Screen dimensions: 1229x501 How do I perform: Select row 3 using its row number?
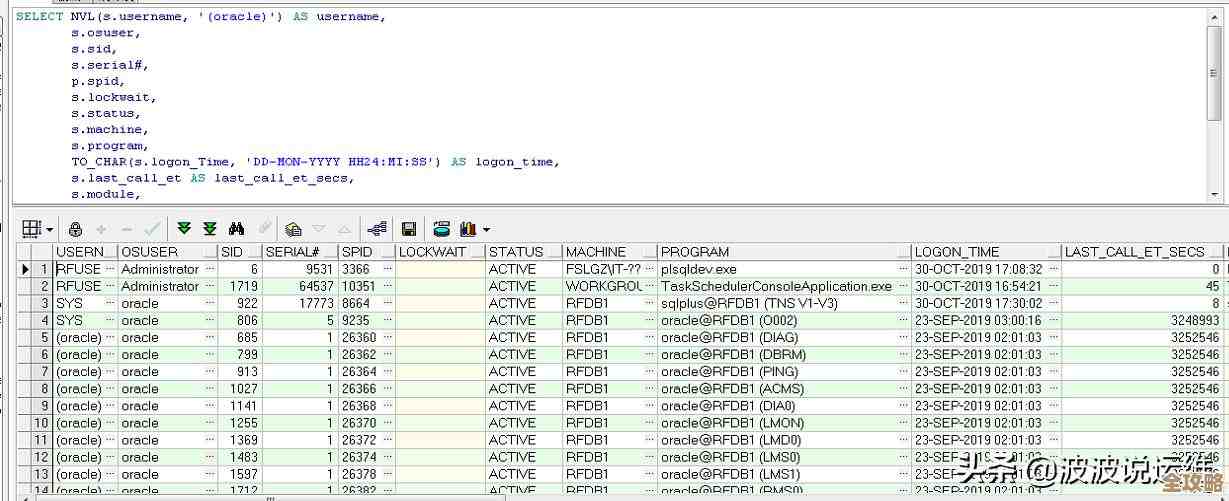(x=44, y=303)
